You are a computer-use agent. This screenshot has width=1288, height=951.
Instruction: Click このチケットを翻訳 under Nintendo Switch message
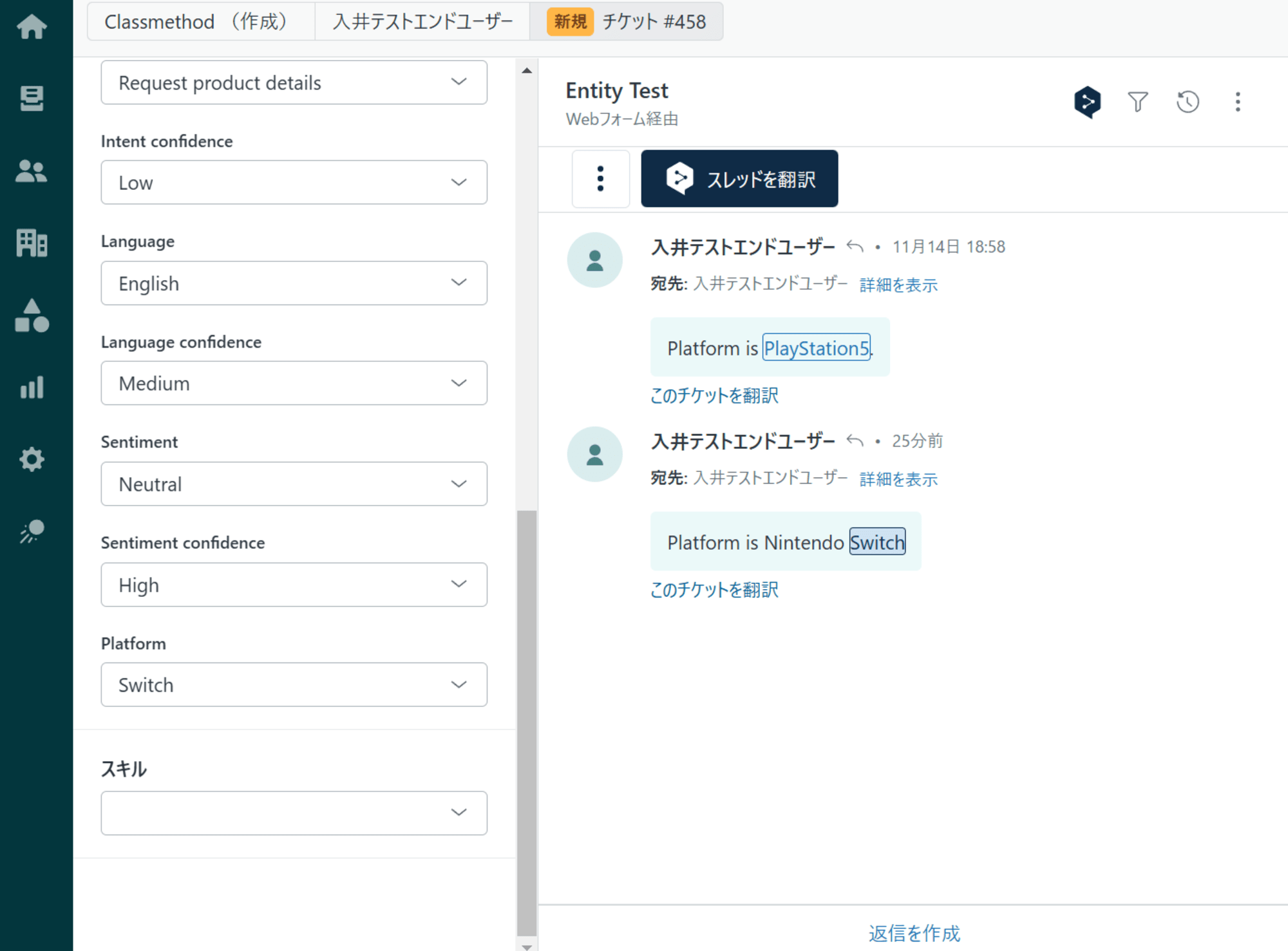714,590
